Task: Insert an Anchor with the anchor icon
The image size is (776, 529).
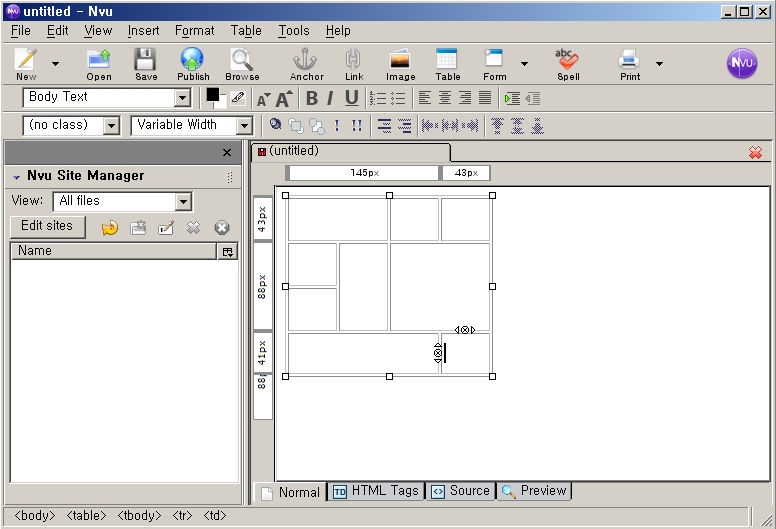Action: tap(305, 59)
